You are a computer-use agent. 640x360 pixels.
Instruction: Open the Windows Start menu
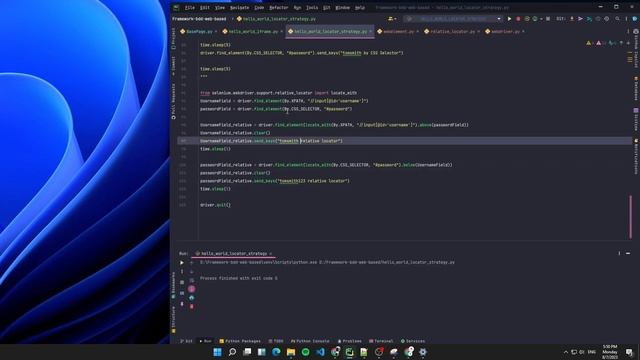tap(218, 352)
